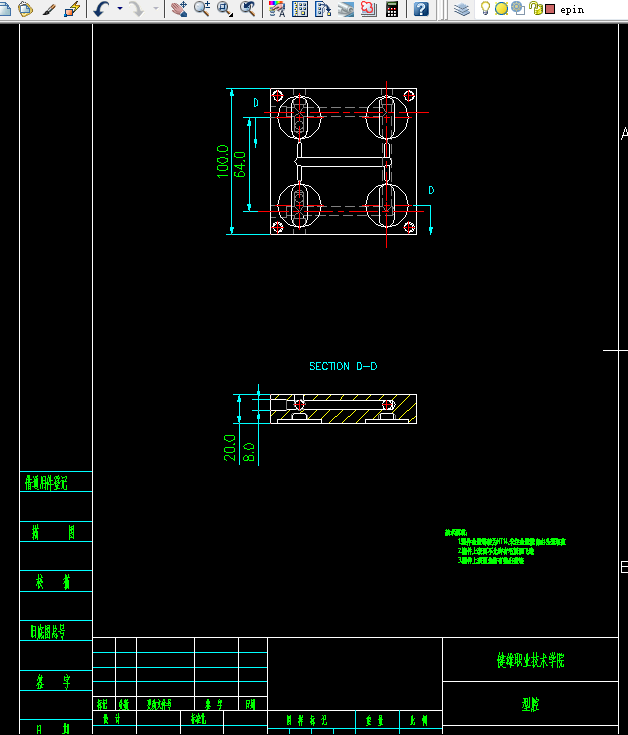
Task: Activate the Pan realtime hand tool
Action: point(179,8)
